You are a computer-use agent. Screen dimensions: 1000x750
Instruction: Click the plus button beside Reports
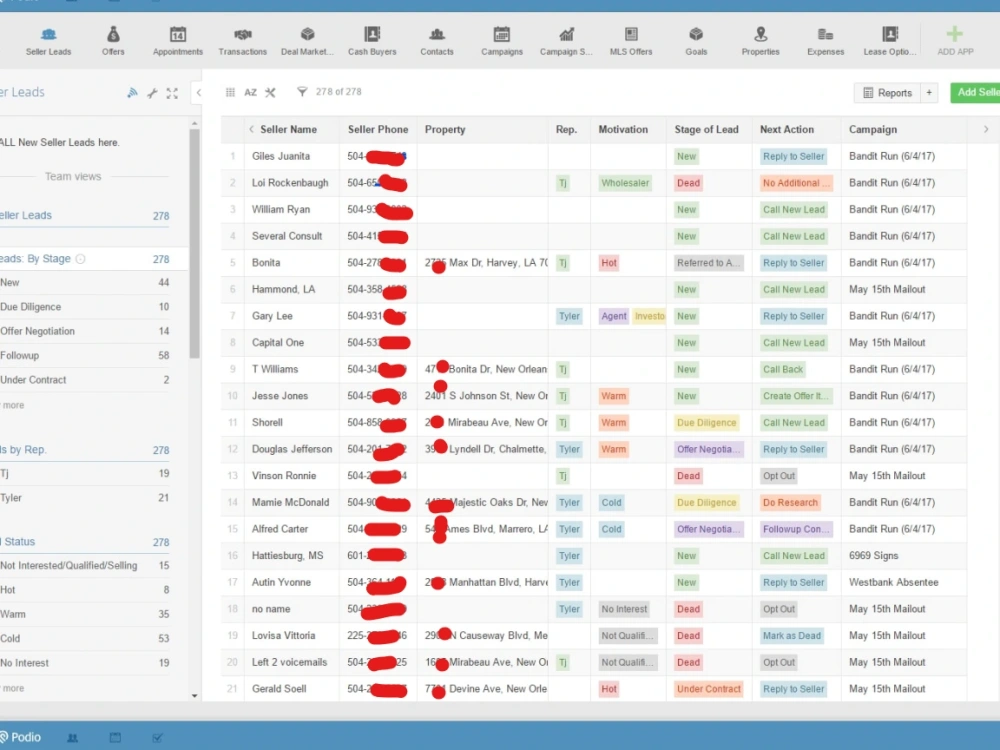click(929, 92)
